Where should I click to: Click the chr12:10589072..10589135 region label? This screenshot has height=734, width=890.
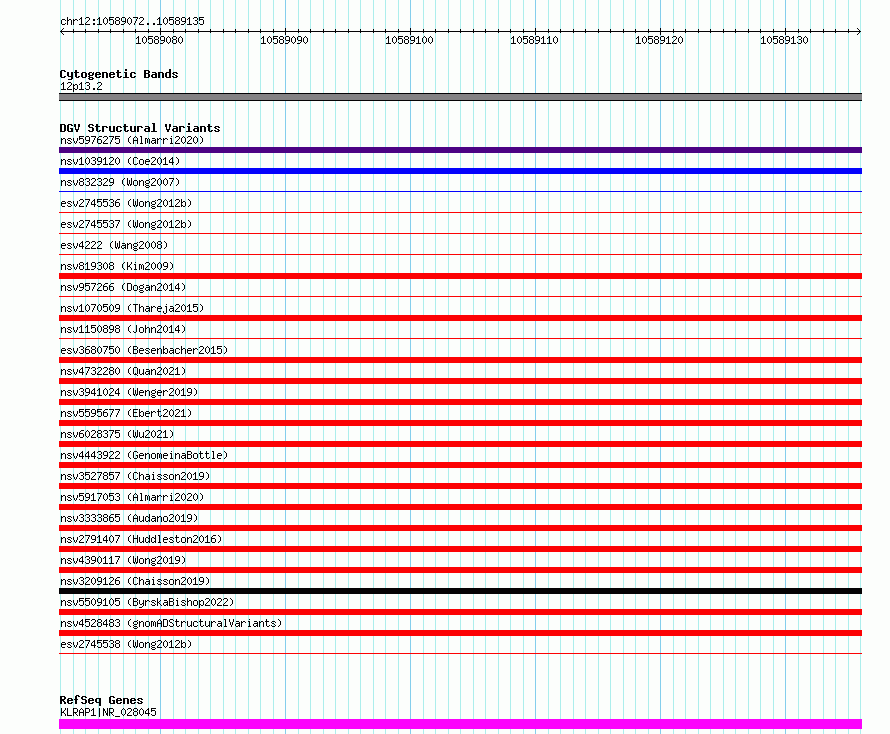point(132,21)
